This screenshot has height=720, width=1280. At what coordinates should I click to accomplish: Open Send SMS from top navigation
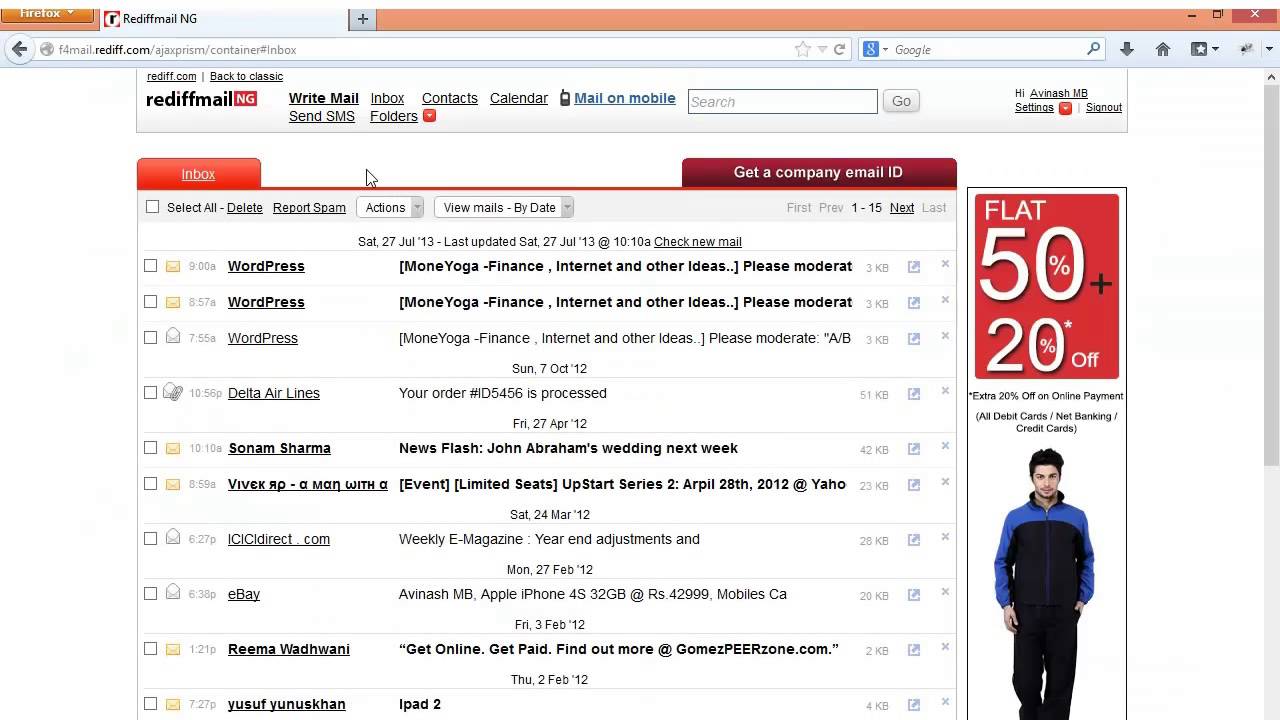321,116
